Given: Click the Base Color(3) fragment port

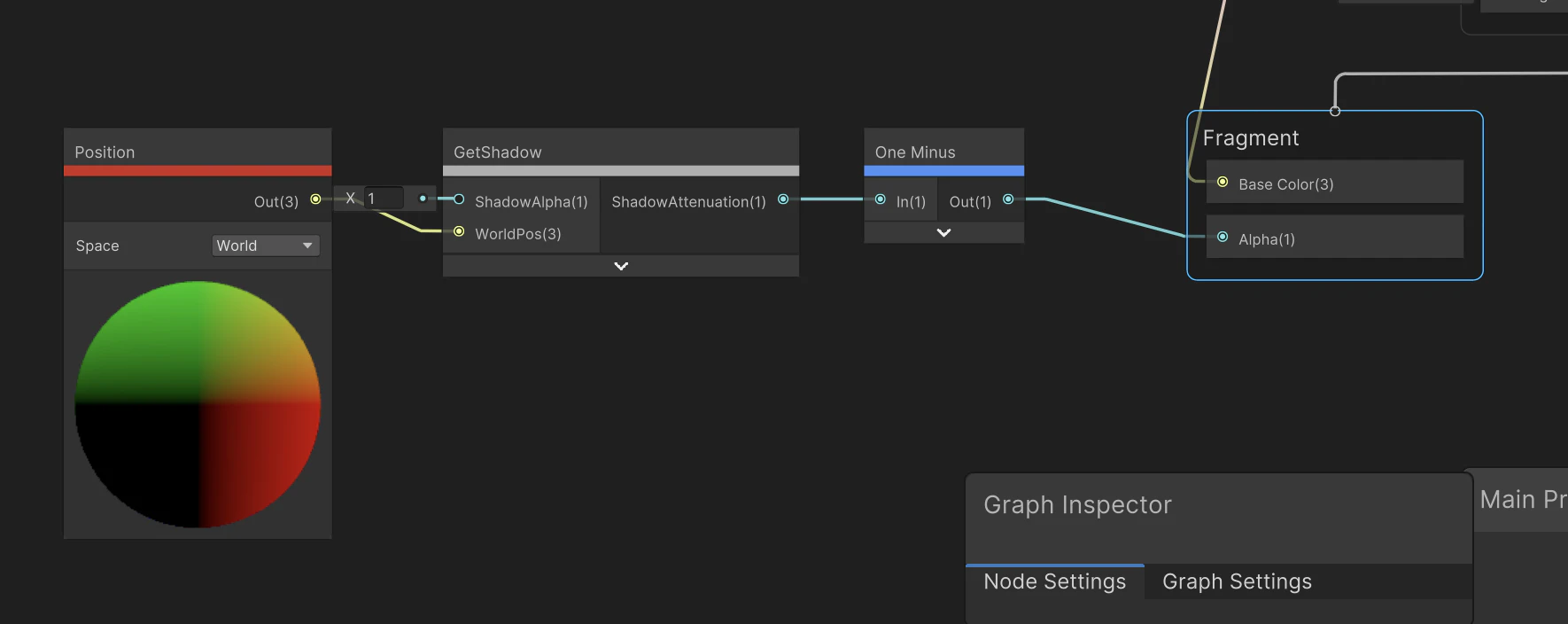Looking at the screenshot, I should click(1223, 182).
